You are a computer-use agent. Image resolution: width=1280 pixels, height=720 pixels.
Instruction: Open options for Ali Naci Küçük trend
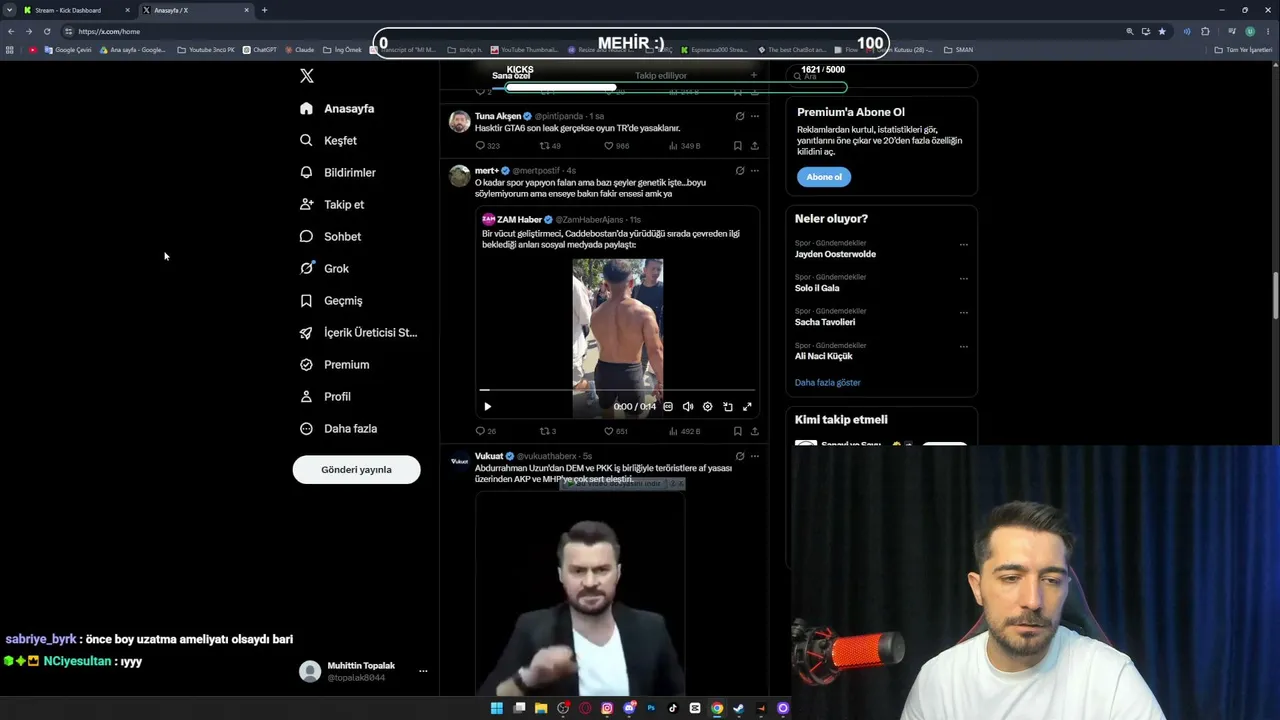(x=964, y=346)
